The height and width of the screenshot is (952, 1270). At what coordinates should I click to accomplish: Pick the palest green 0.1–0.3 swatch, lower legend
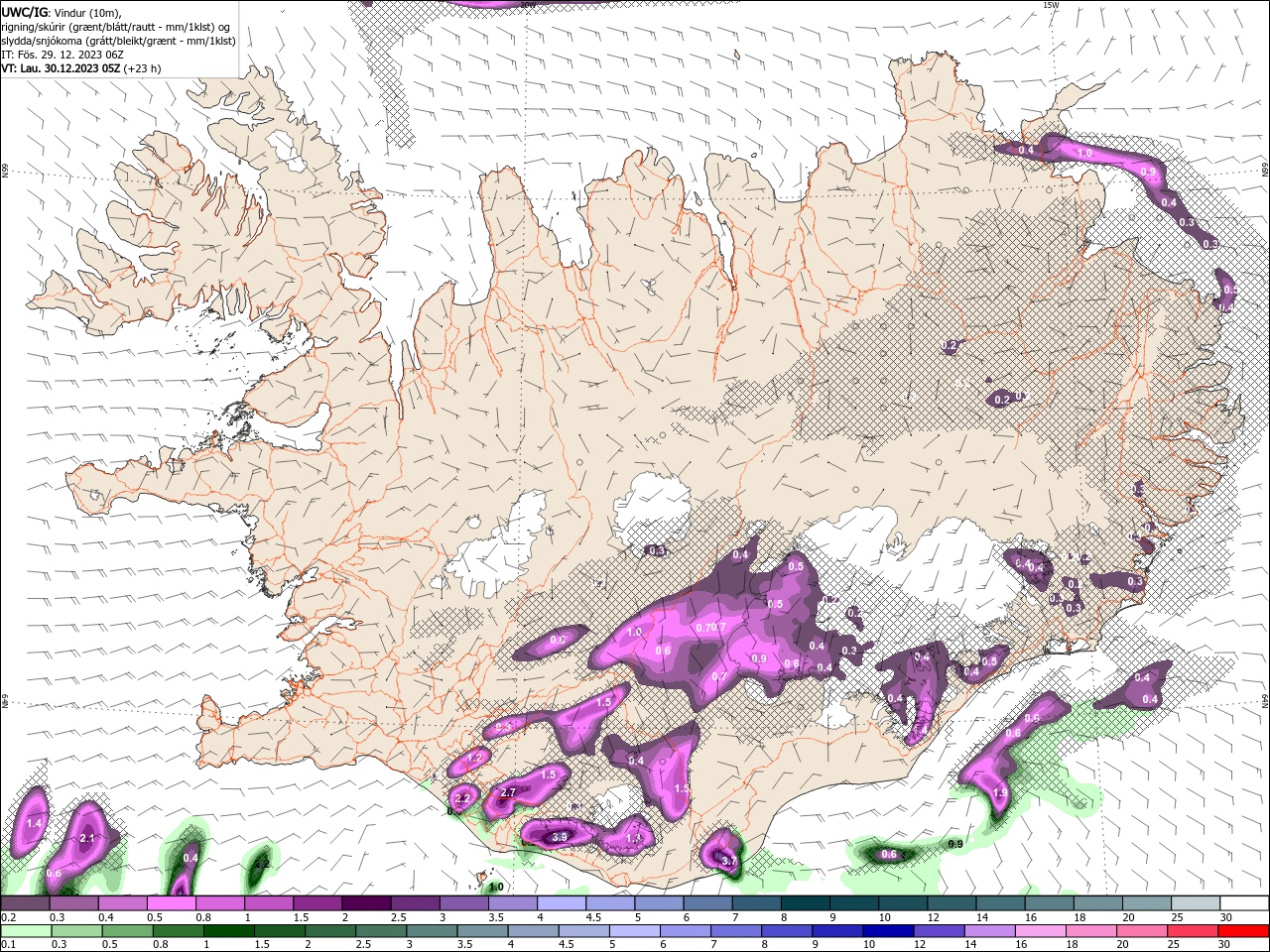(x=25, y=931)
